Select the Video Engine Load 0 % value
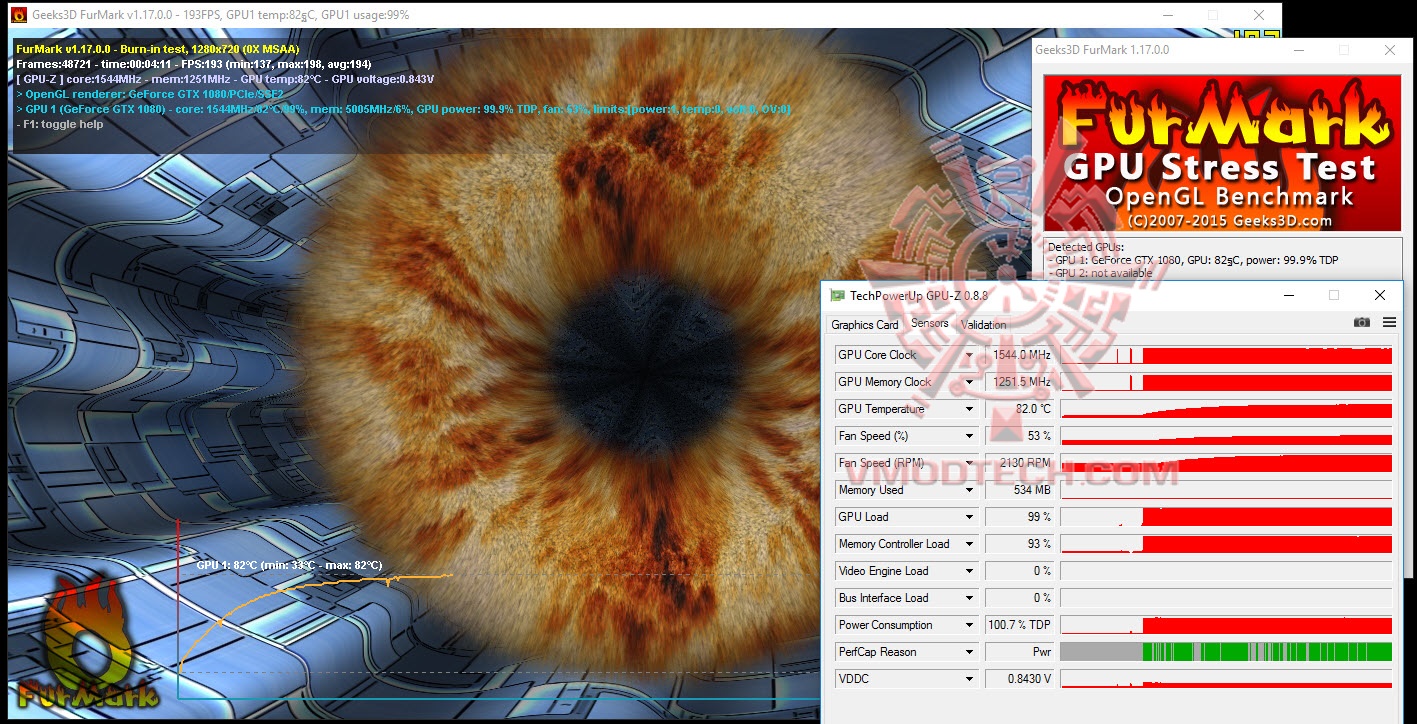The image size is (1417, 724). pyautogui.click(x=1020, y=571)
